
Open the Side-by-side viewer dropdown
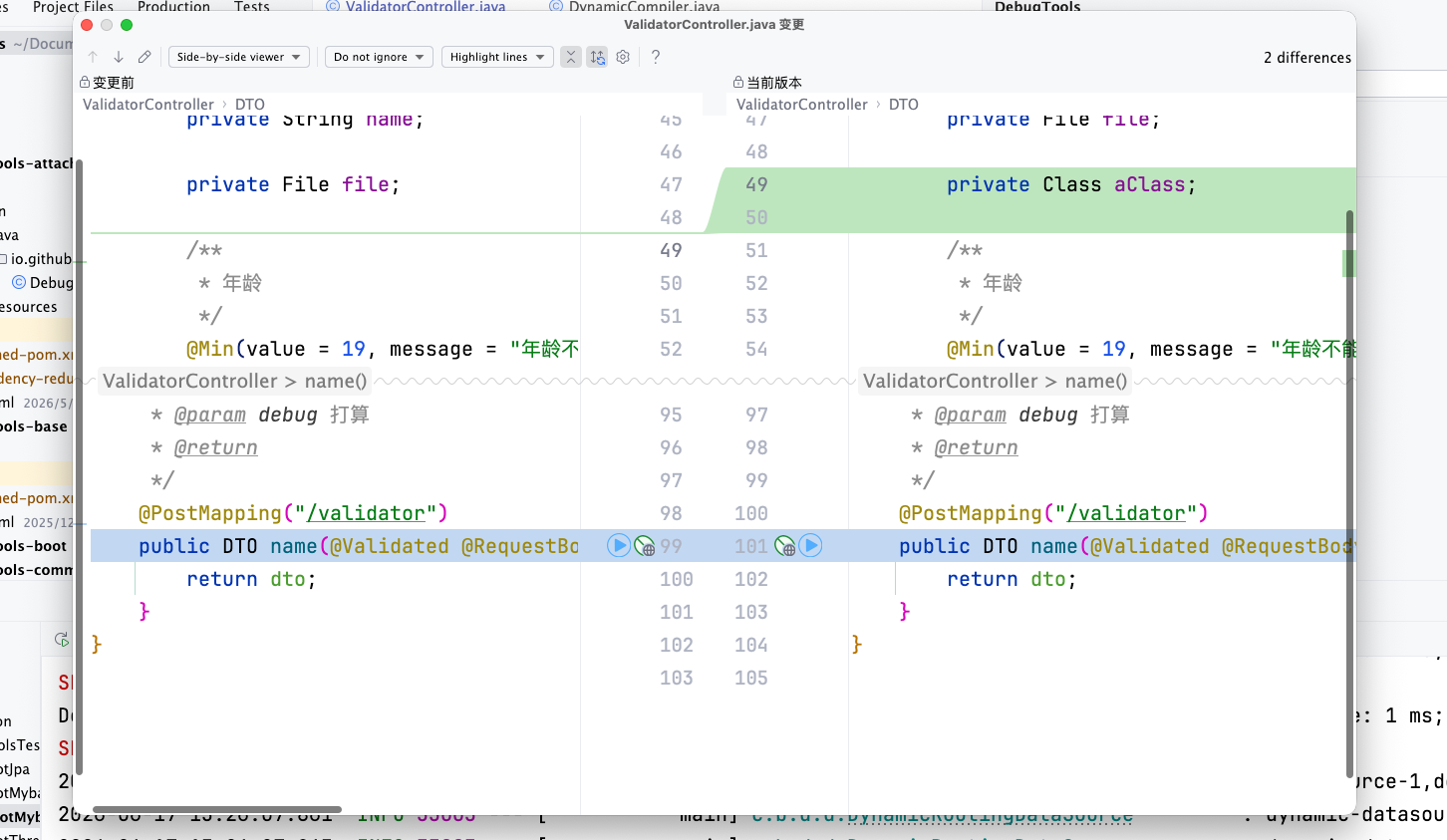(x=239, y=57)
